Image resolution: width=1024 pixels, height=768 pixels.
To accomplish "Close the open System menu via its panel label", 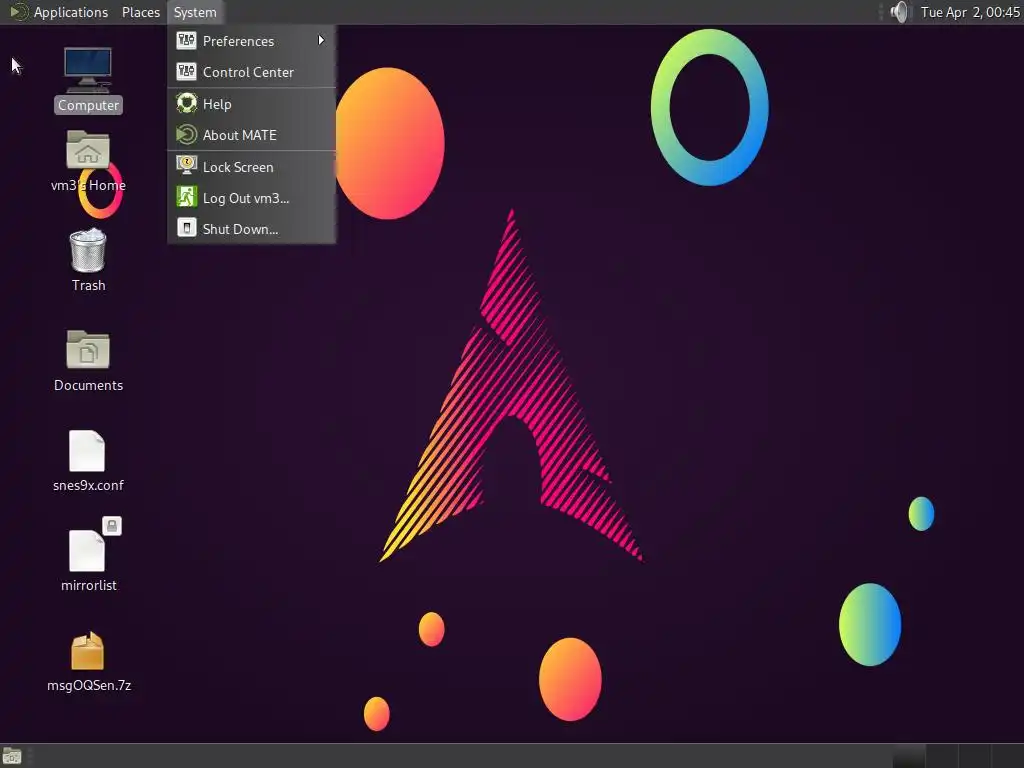I will click(x=195, y=12).
